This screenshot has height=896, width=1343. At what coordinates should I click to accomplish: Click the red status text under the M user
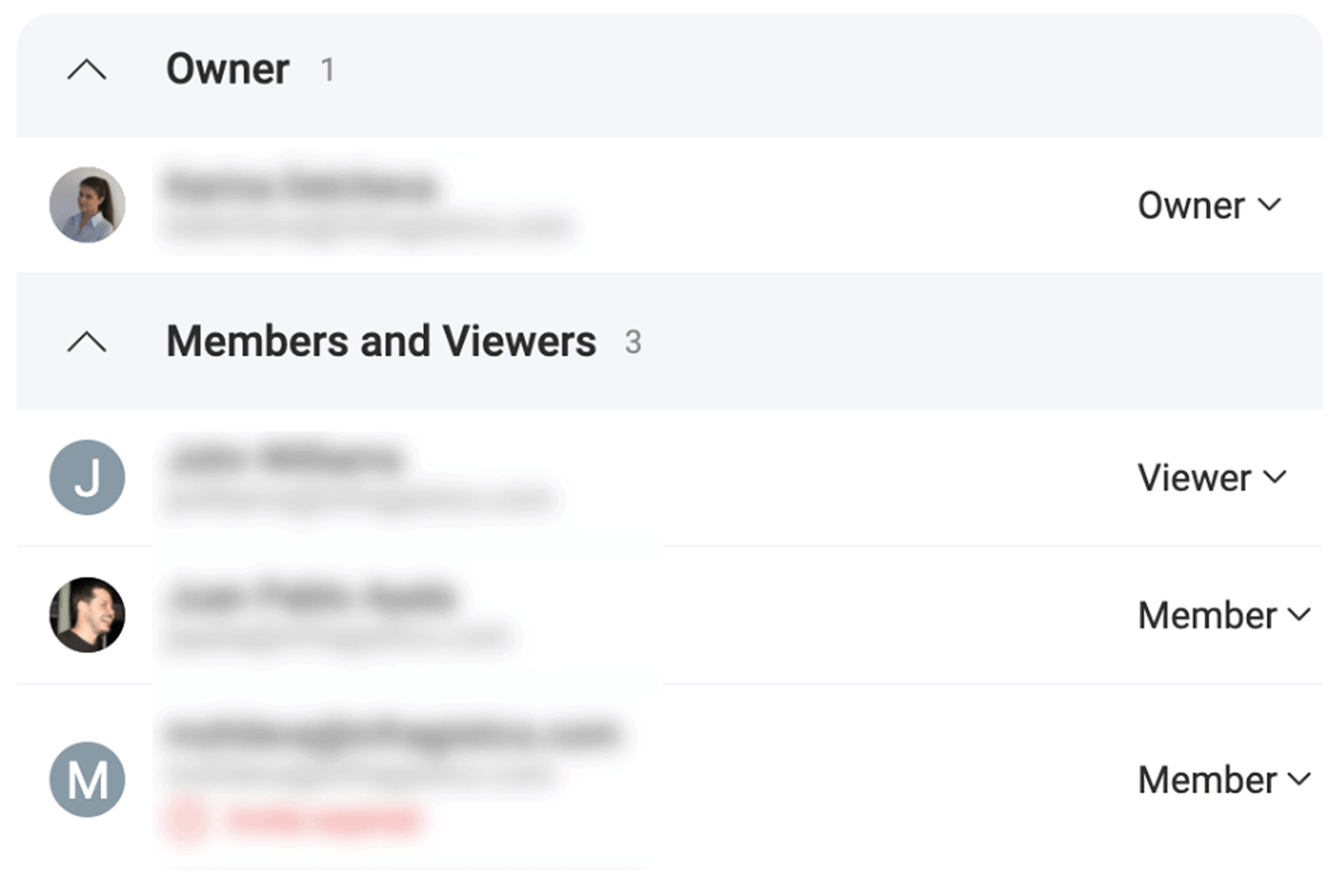pyautogui.click(x=324, y=819)
